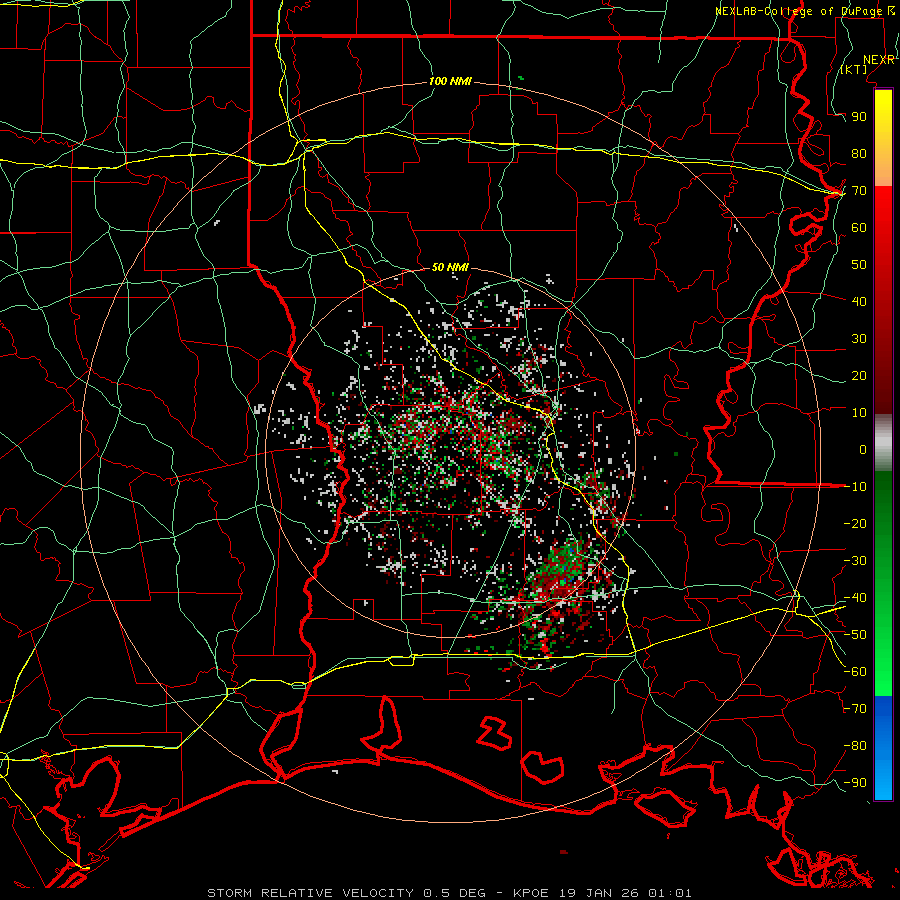
Task: Click the 10 value on velocity scale
Action: 859,413
